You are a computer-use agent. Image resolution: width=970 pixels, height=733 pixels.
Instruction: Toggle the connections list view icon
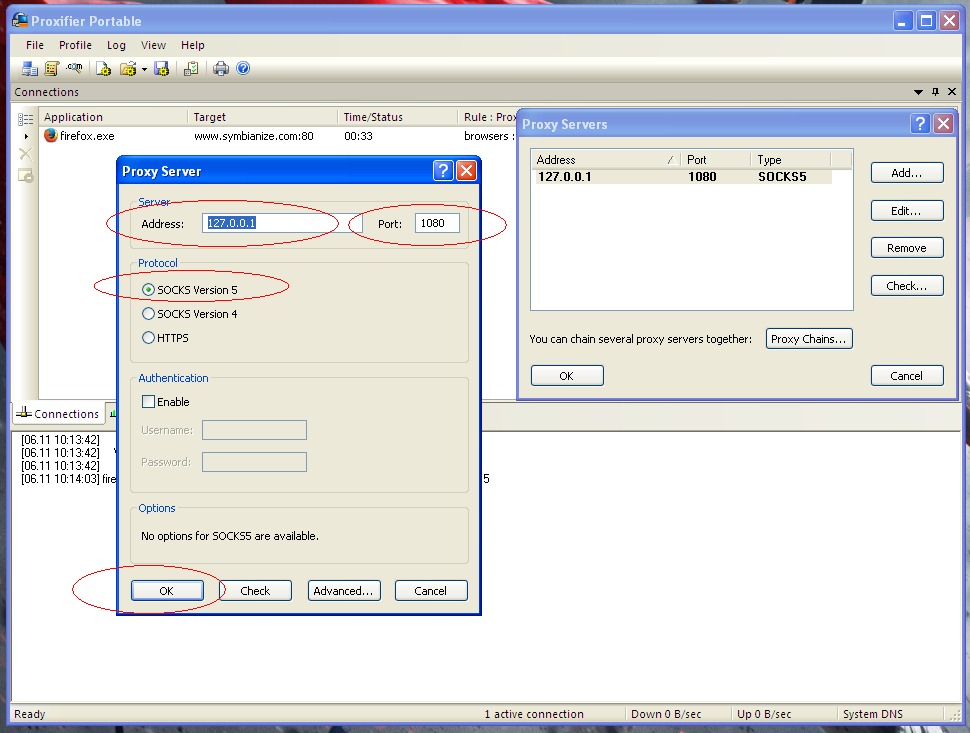click(25, 119)
